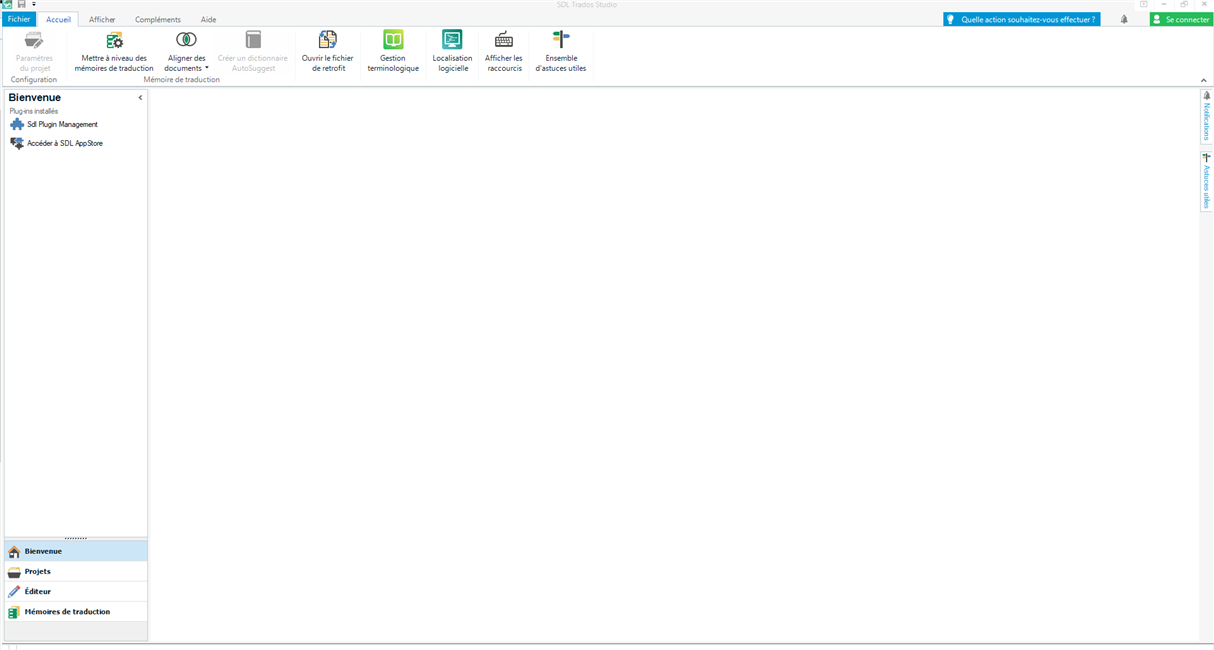Open Ensemble d'astuces utiles
The image size is (1214, 650).
click(561, 50)
